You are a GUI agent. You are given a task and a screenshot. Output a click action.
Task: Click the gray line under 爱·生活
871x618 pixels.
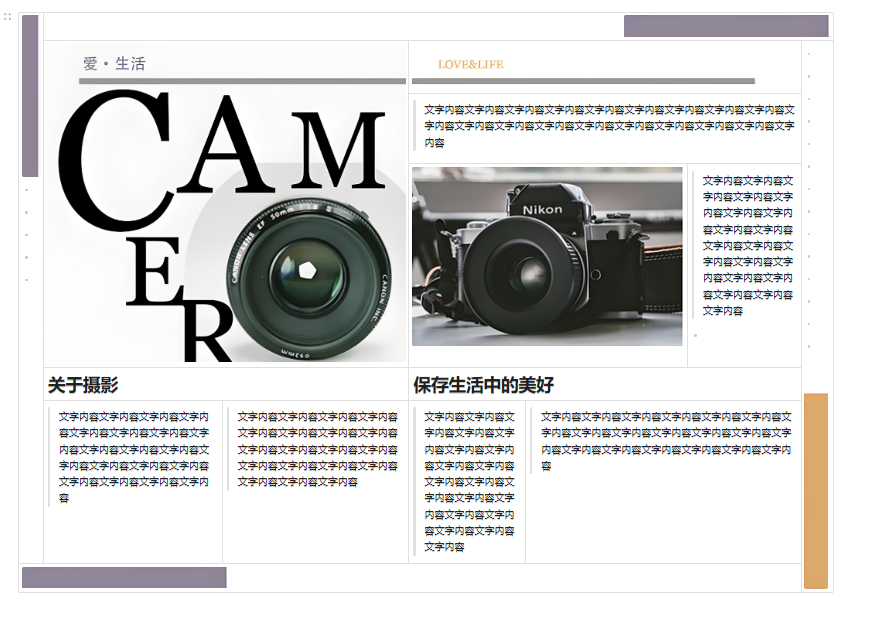click(242, 81)
